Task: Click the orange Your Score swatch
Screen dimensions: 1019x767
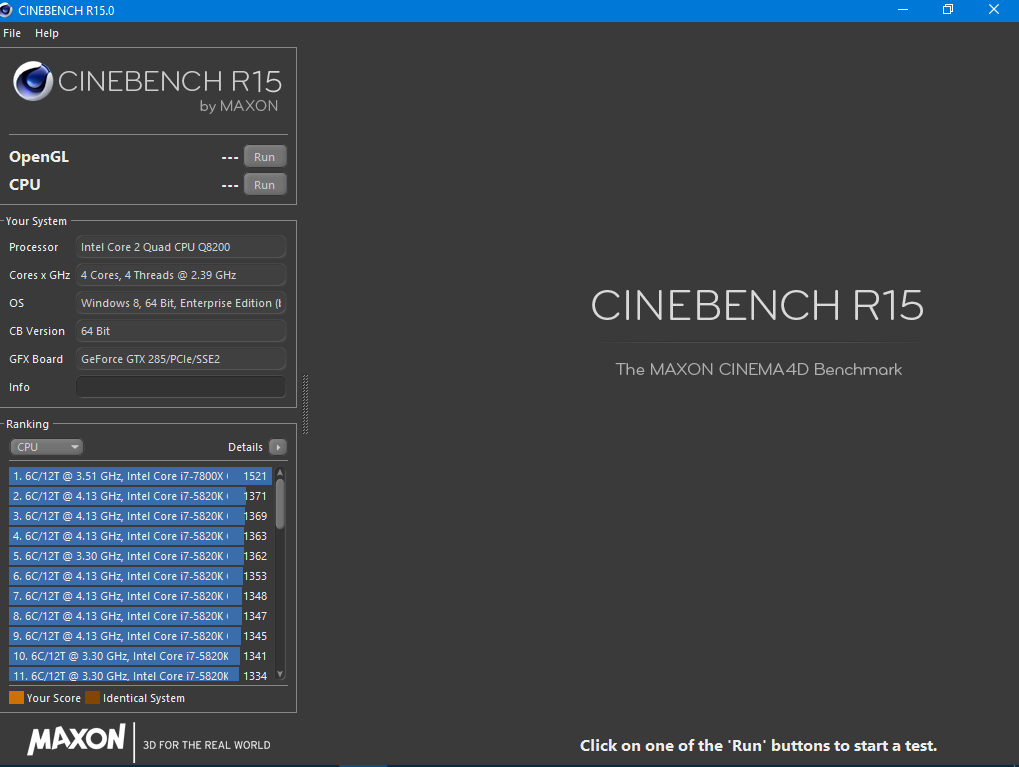Action: [x=16, y=697]
